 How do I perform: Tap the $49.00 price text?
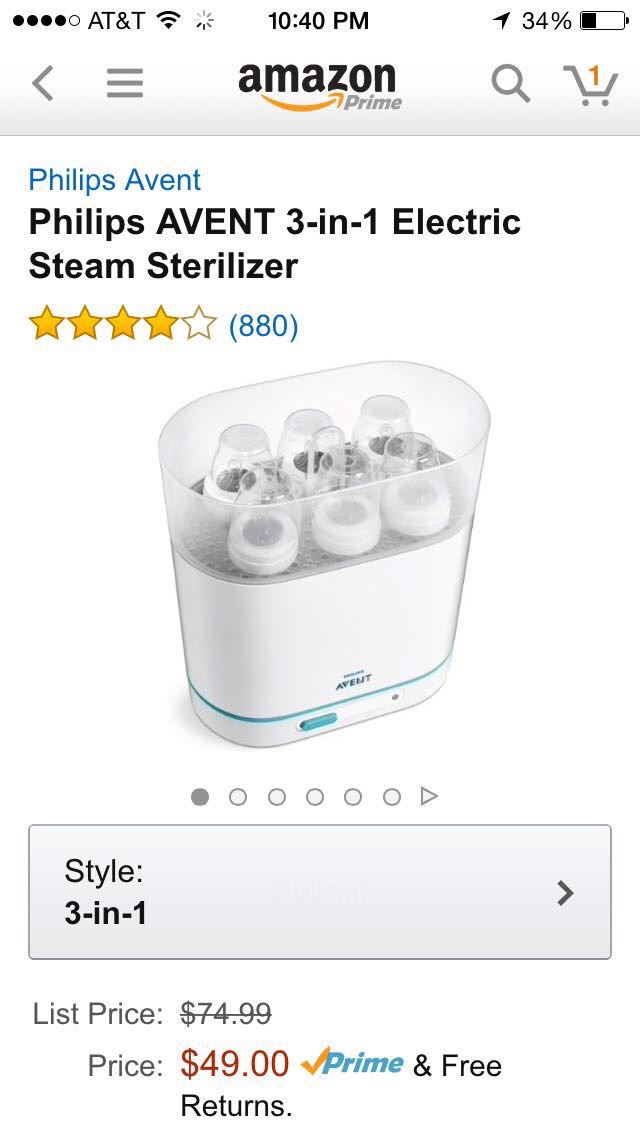[x=235, y=1064]
